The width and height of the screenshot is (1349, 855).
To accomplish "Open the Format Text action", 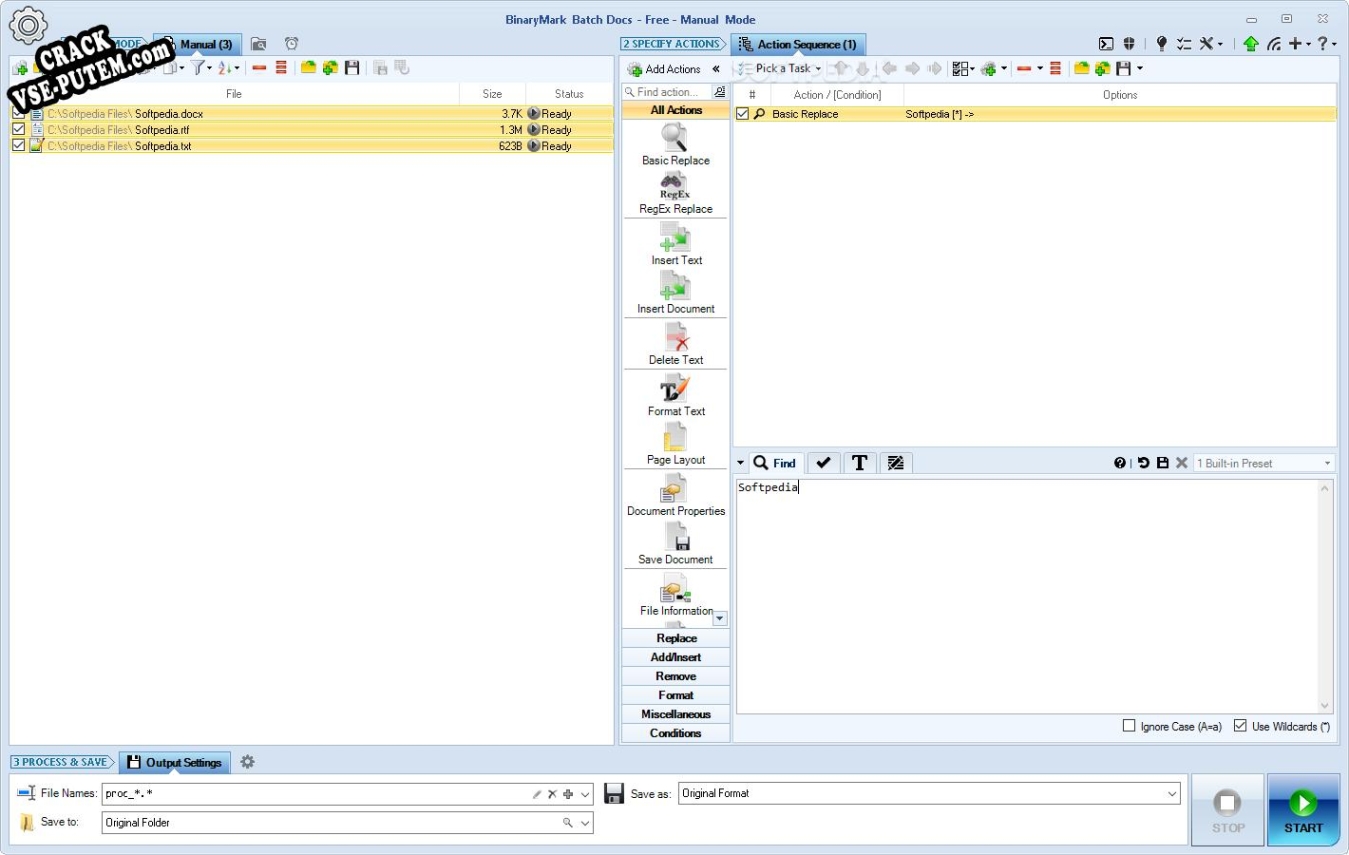I will (676, 396).
